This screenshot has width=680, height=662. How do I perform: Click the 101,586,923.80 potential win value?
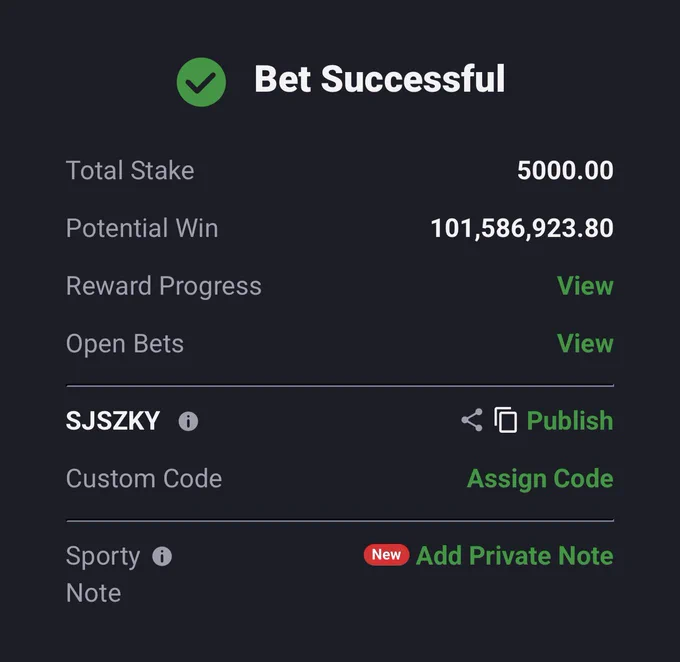coord(522,228)
